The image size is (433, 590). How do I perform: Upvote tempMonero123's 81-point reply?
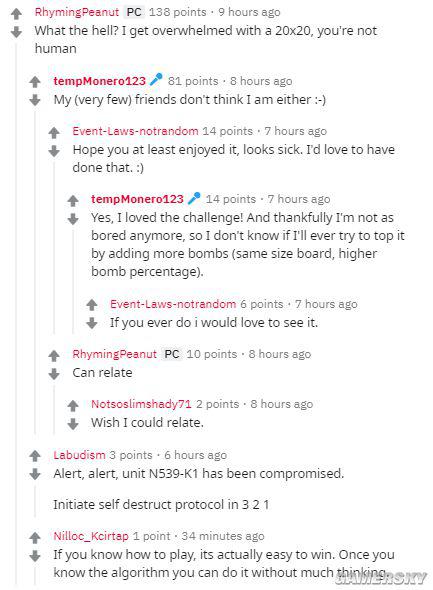(35, 82)
